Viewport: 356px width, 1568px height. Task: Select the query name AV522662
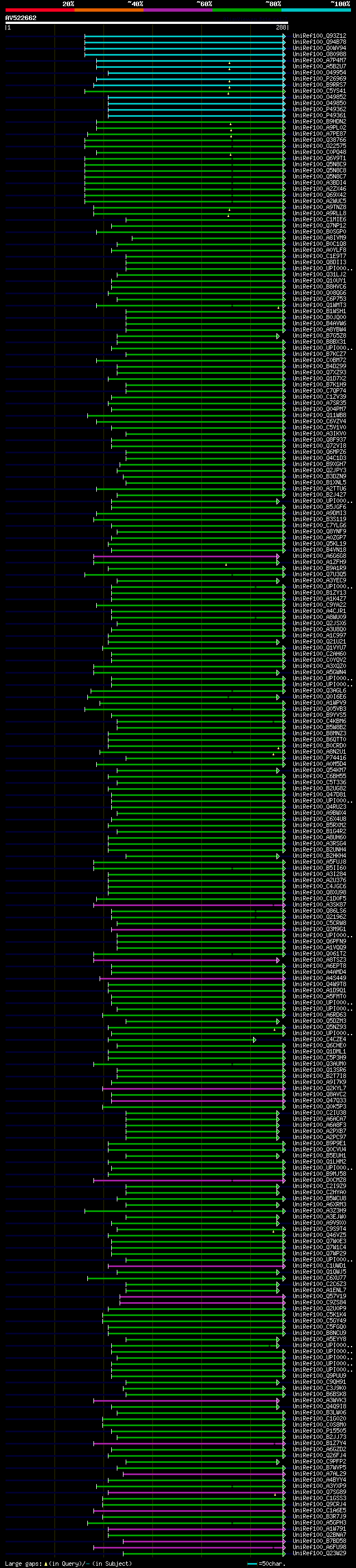coord(21,18)
